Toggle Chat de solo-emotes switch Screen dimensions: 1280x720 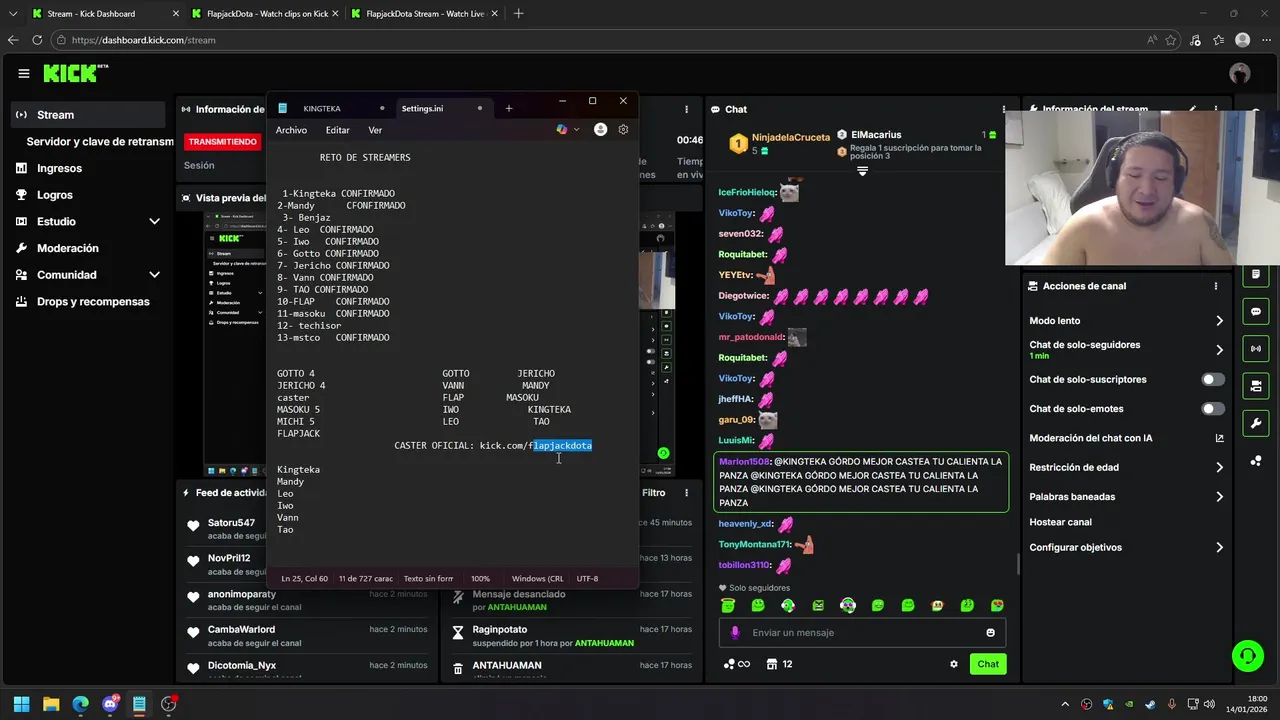click(x=1213, y=409)
